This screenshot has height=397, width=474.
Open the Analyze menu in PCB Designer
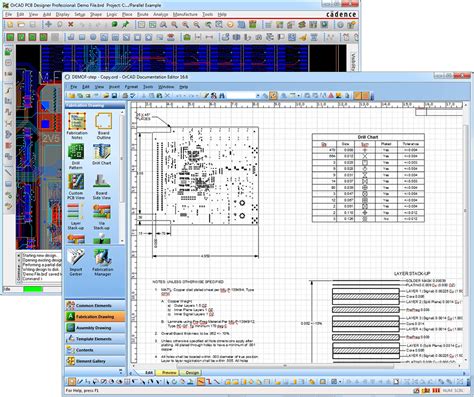161,14
